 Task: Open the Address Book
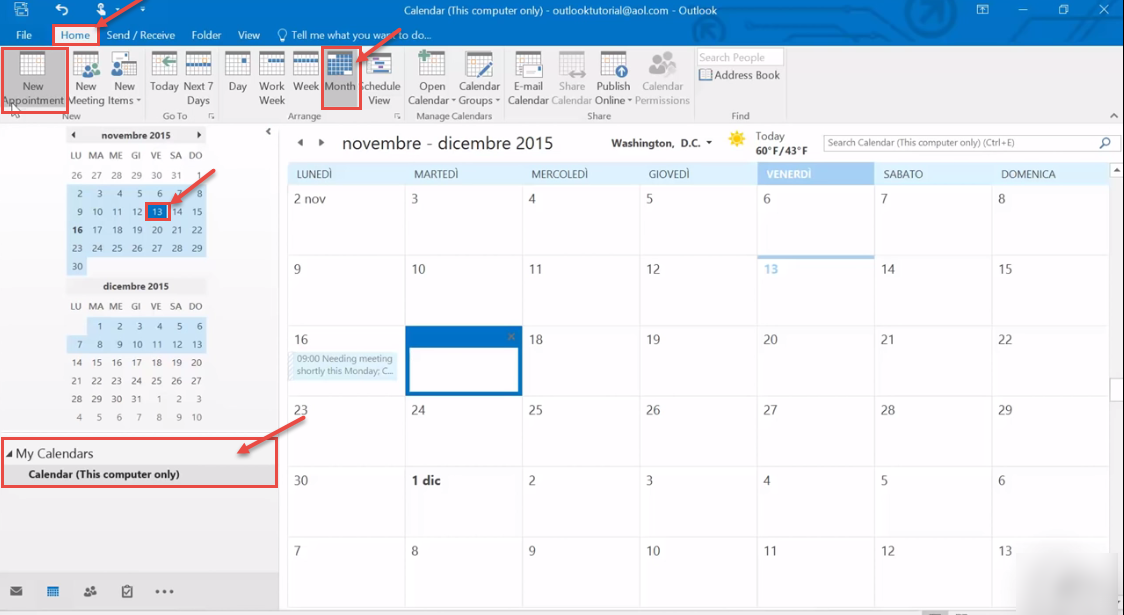739,75
